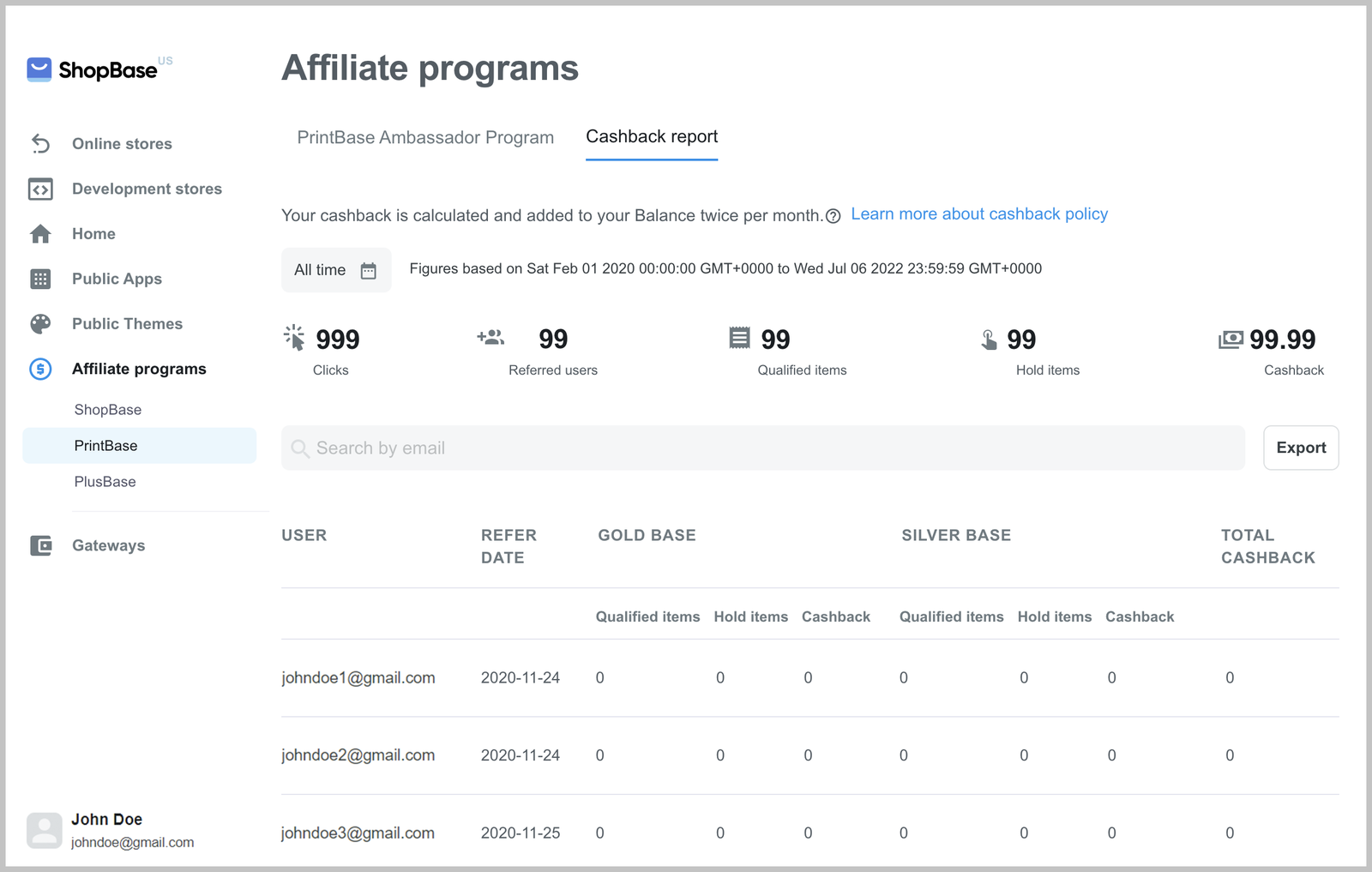Click John Doe profile avatar

tap(44, 830)
